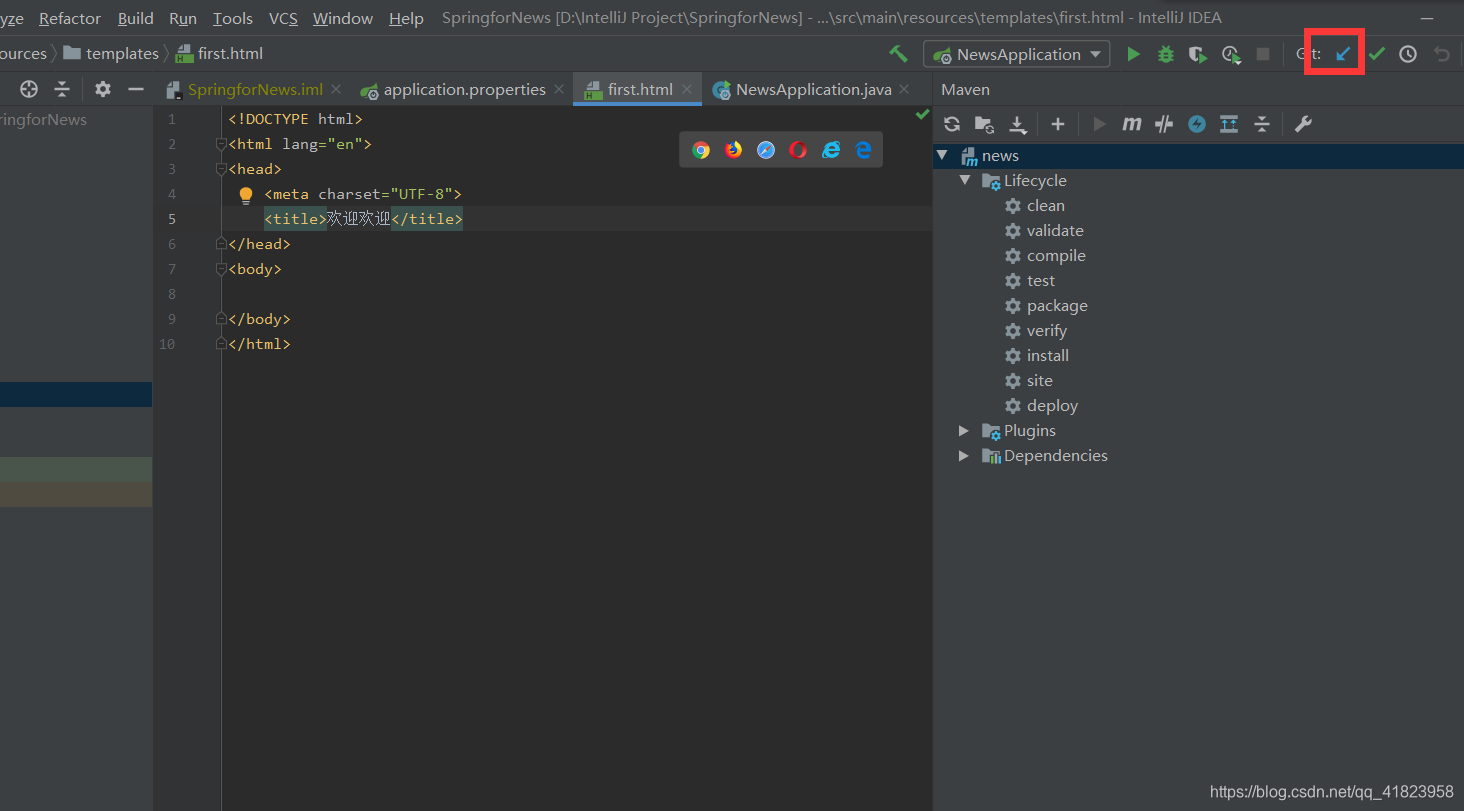Click the Git commit checkmark
Viewport: 1464px width, 811px height.
click(1376, 54)
